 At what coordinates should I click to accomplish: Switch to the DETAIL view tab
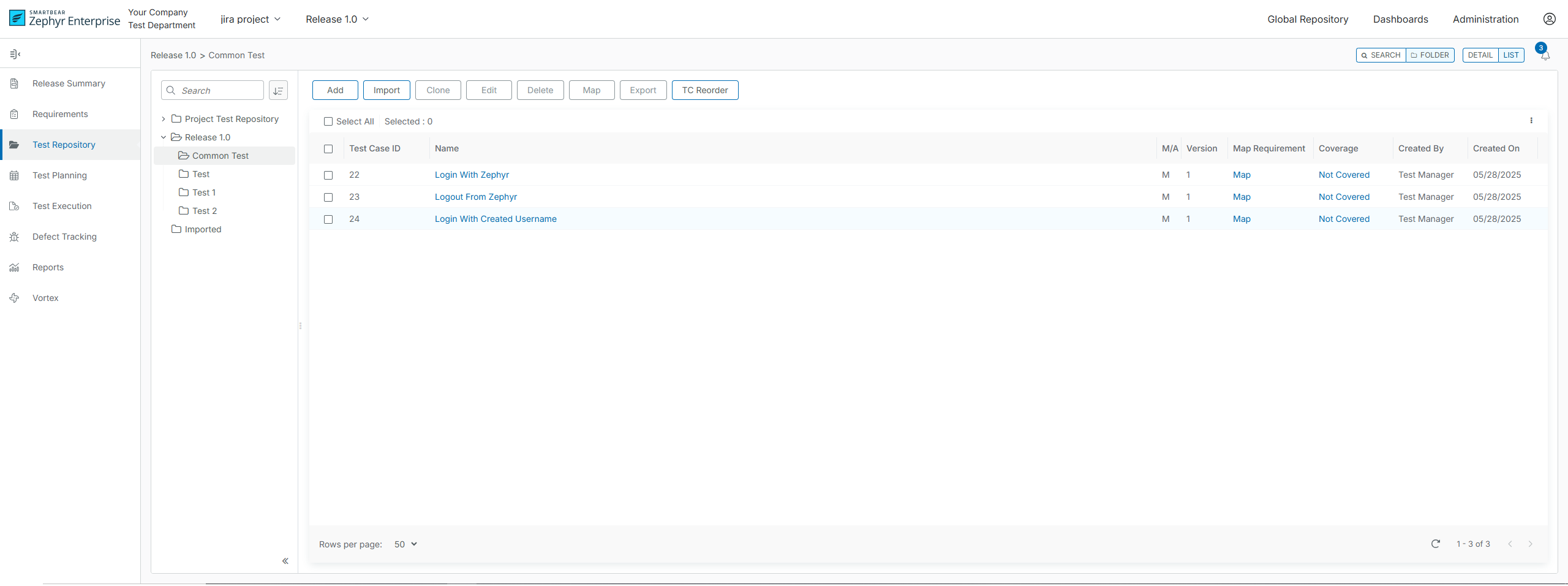point(1481,55)
